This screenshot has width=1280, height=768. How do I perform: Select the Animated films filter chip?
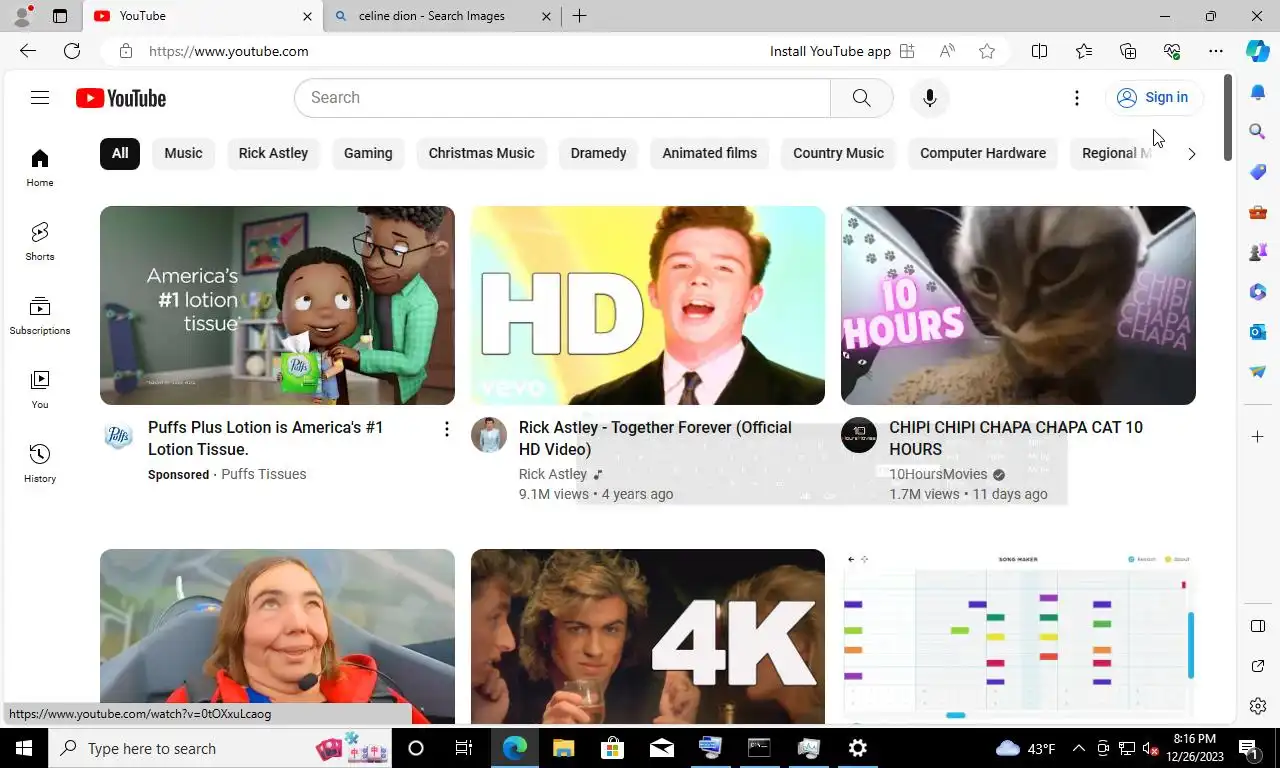709,153
